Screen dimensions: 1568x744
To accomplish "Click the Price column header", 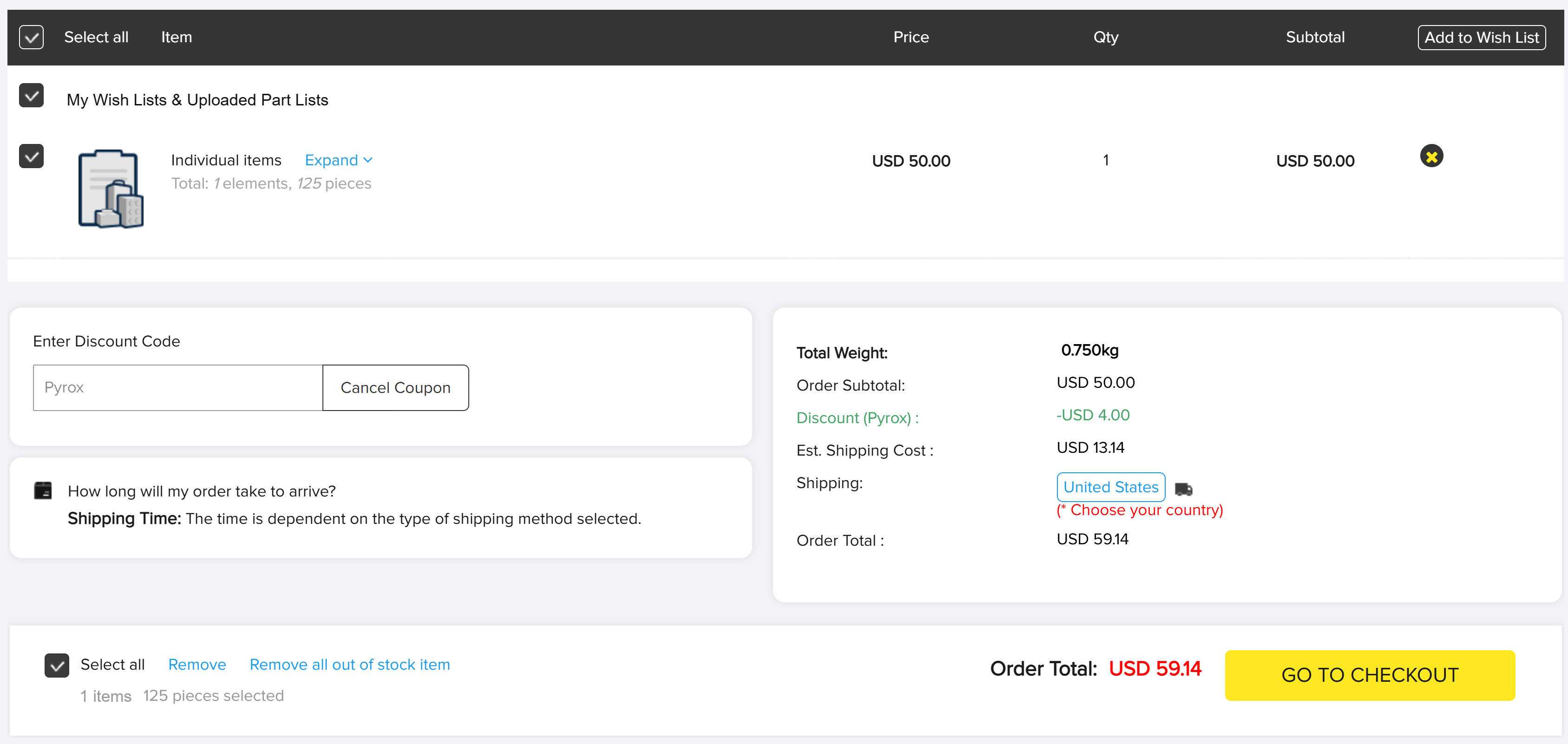I will click(x=911, y=37).
